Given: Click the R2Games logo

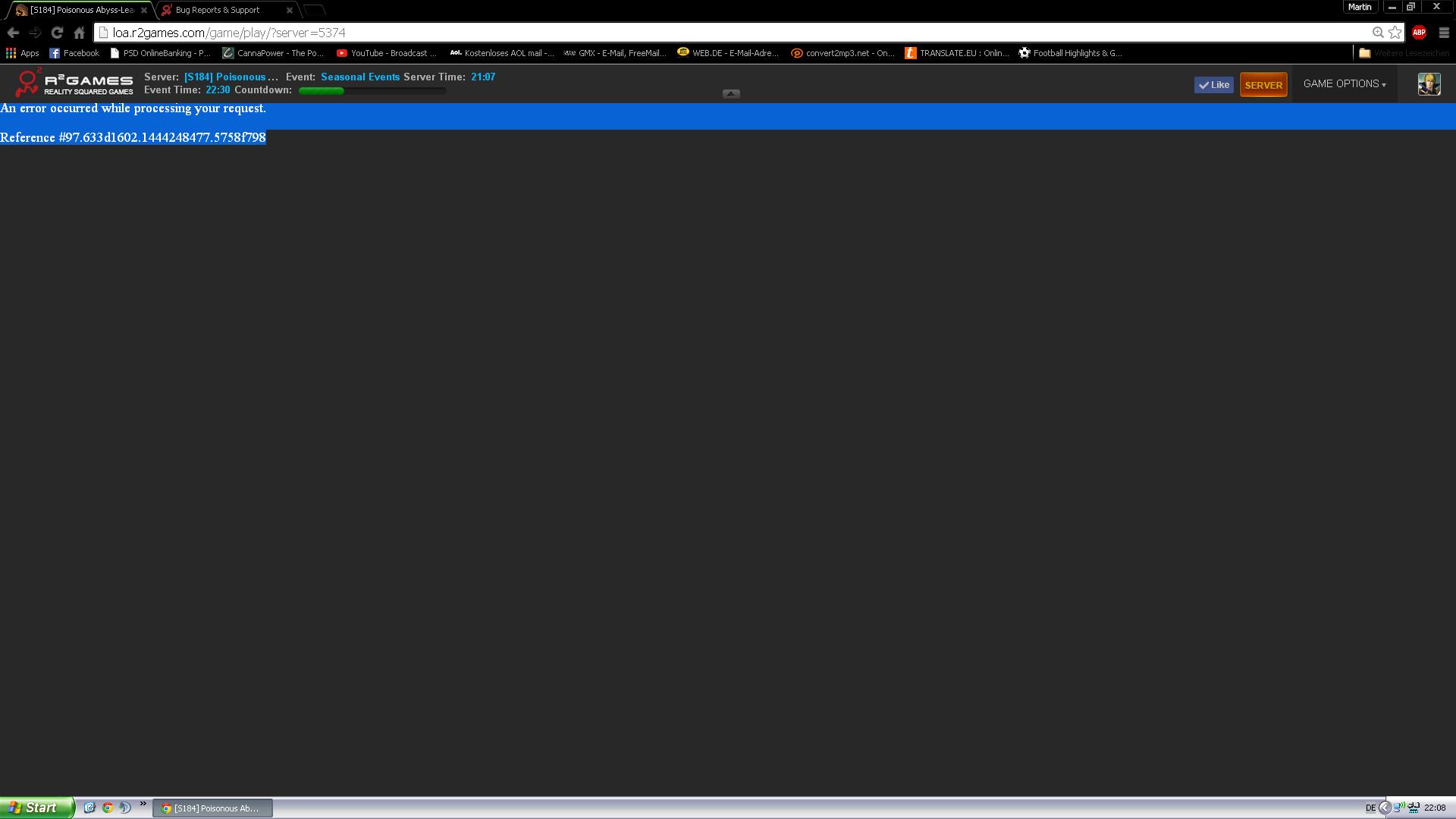Looking at the screenshot, I should click(x=74, y=83).
